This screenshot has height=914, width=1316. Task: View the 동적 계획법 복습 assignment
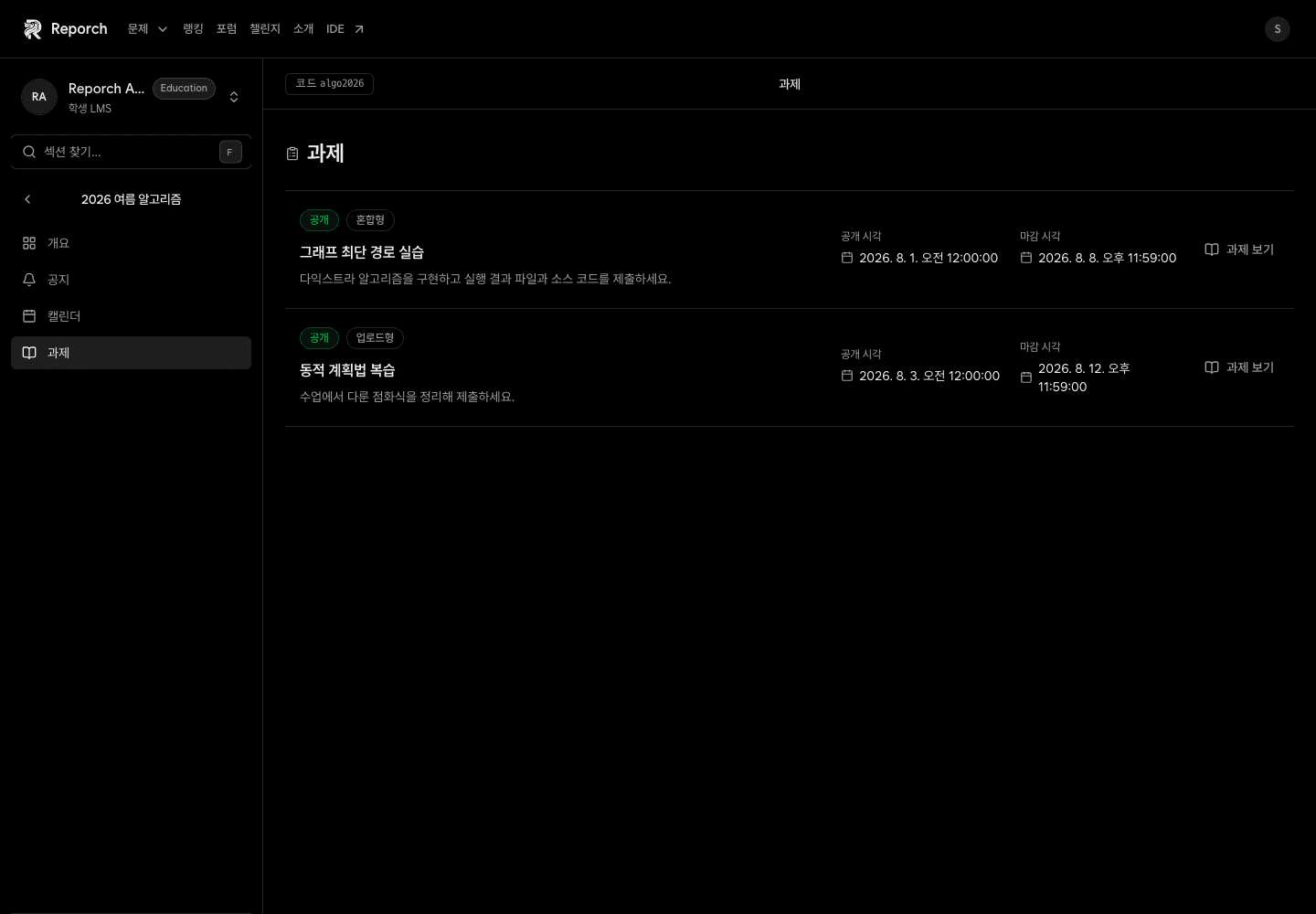[1239, 367]
